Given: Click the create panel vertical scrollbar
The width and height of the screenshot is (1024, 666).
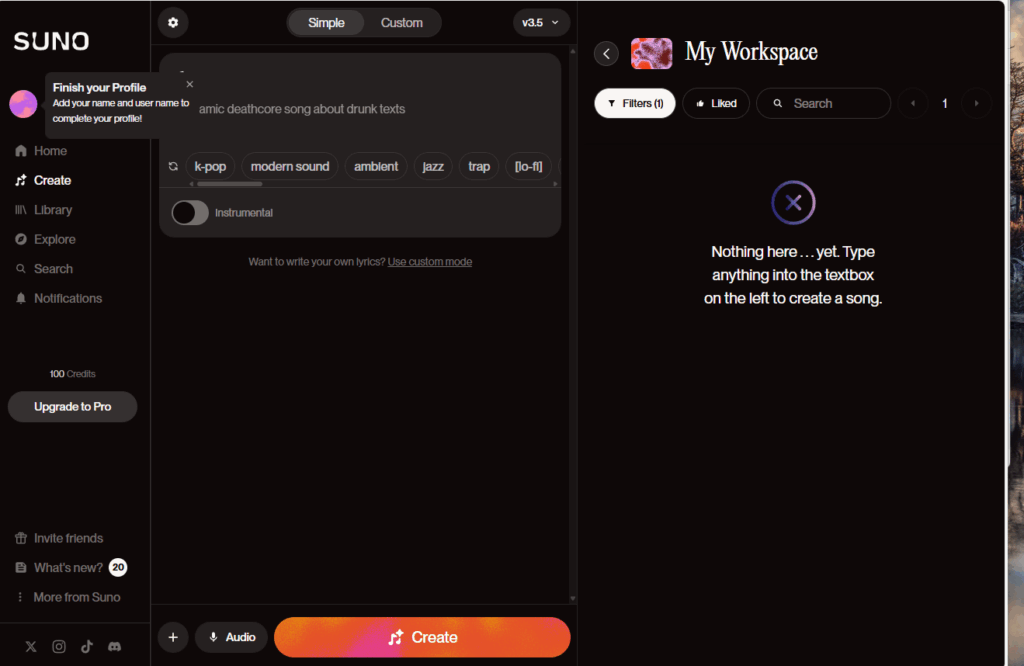Looking at the screenshot, I should point(573,325).
